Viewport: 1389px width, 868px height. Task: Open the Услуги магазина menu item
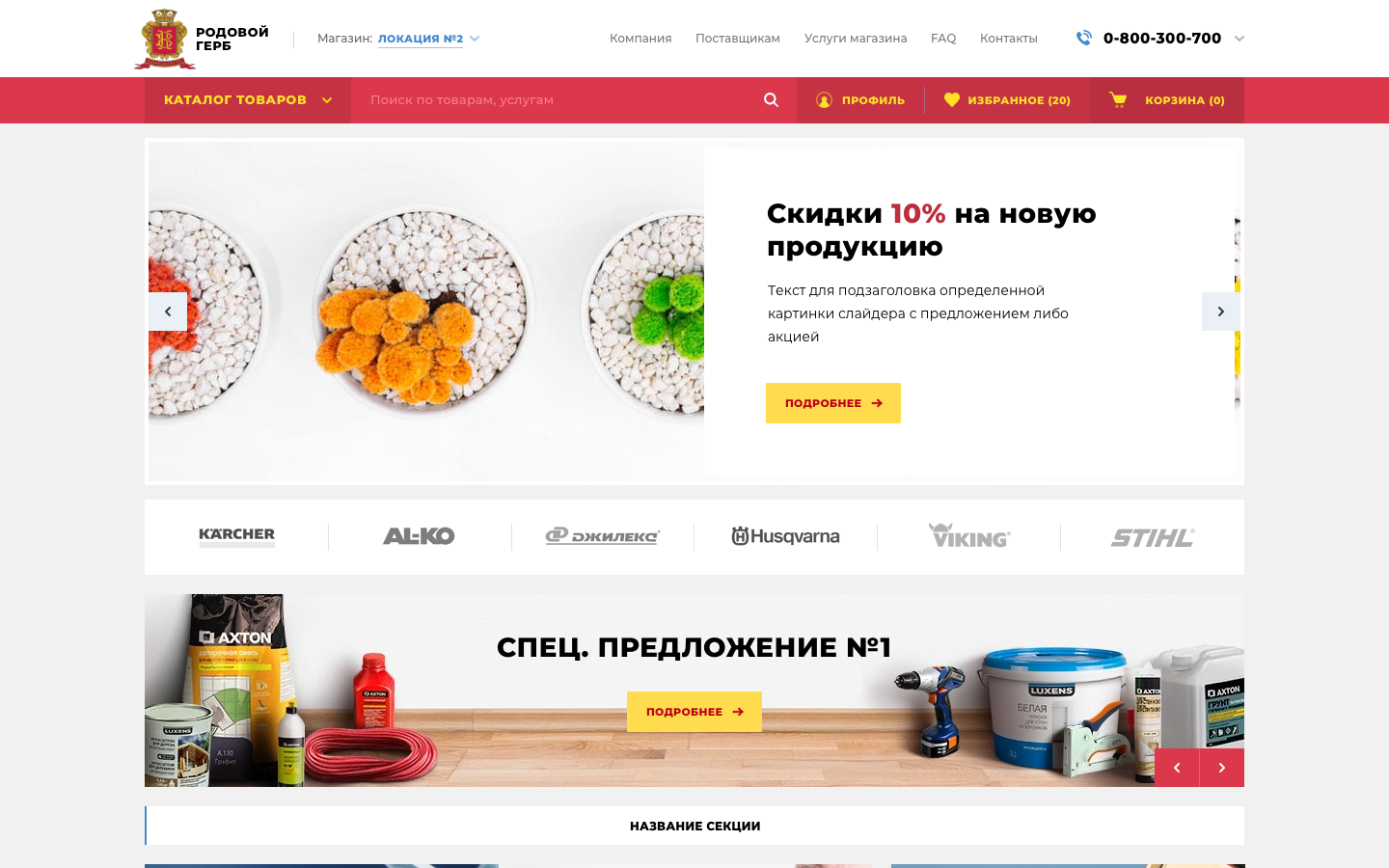point(856,39)
